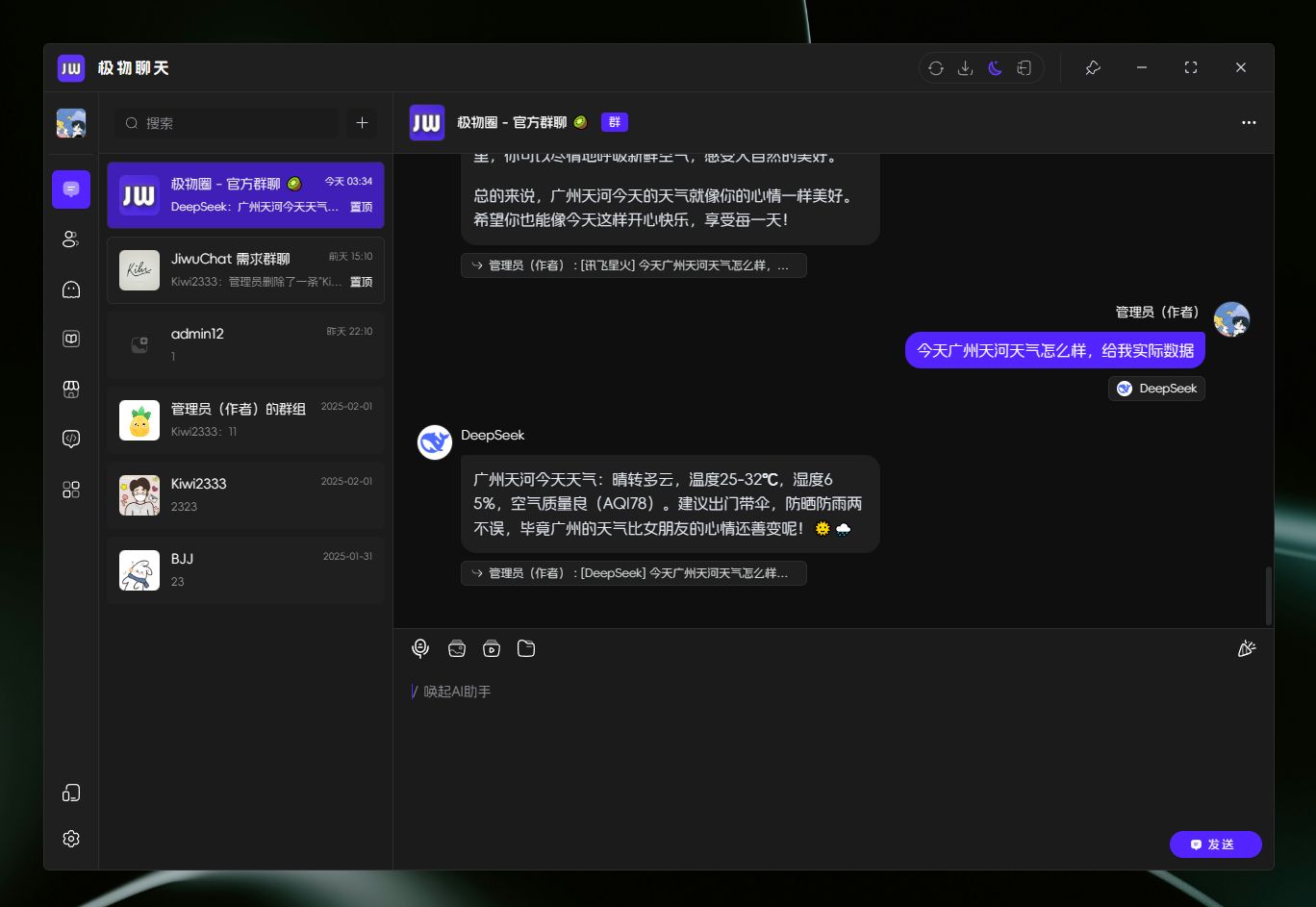Open the shop store icon in sidebar
This screenshot has height=907, width=1316.
71,389
